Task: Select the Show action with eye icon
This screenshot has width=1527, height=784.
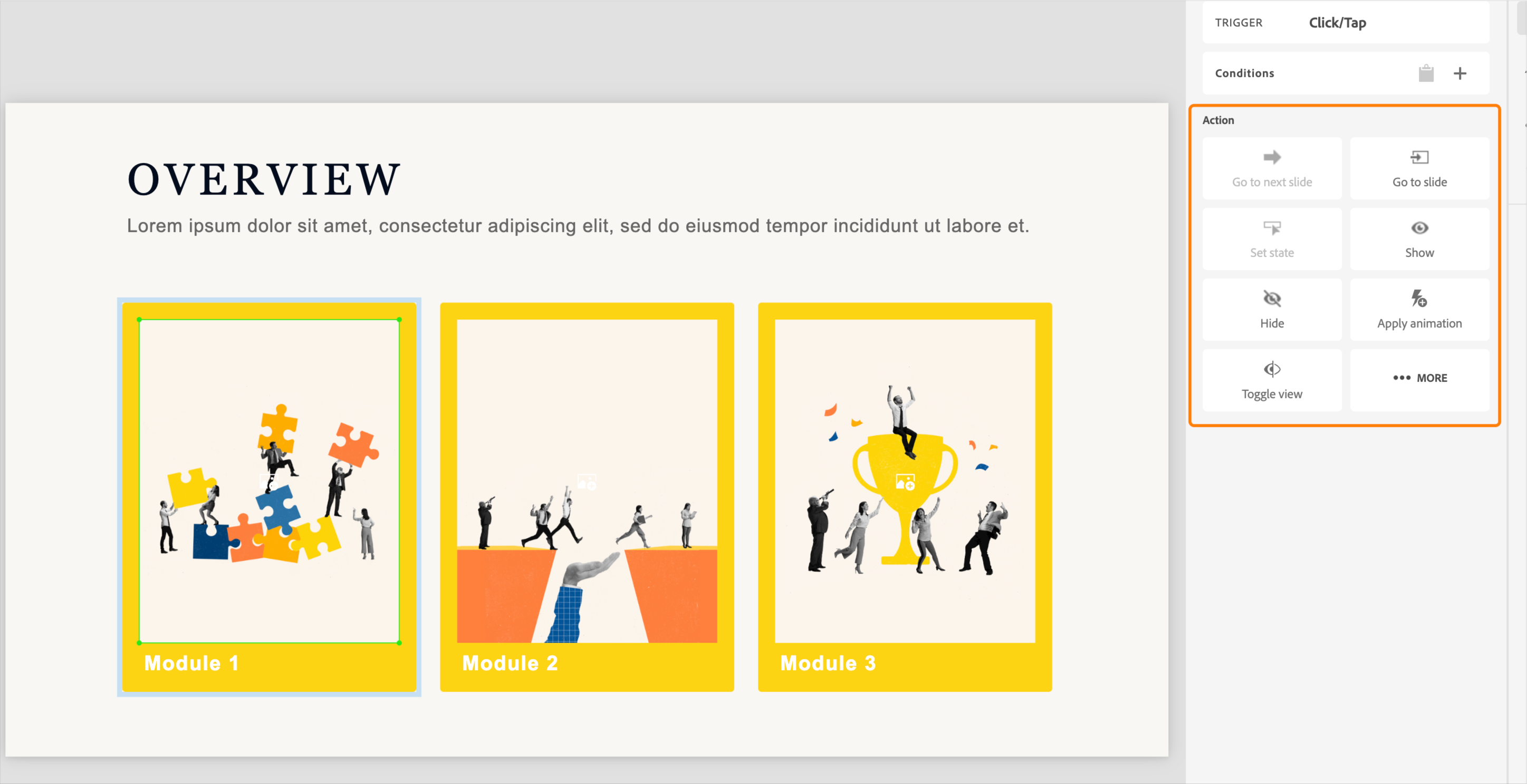Action: (x=1419, y=239)
